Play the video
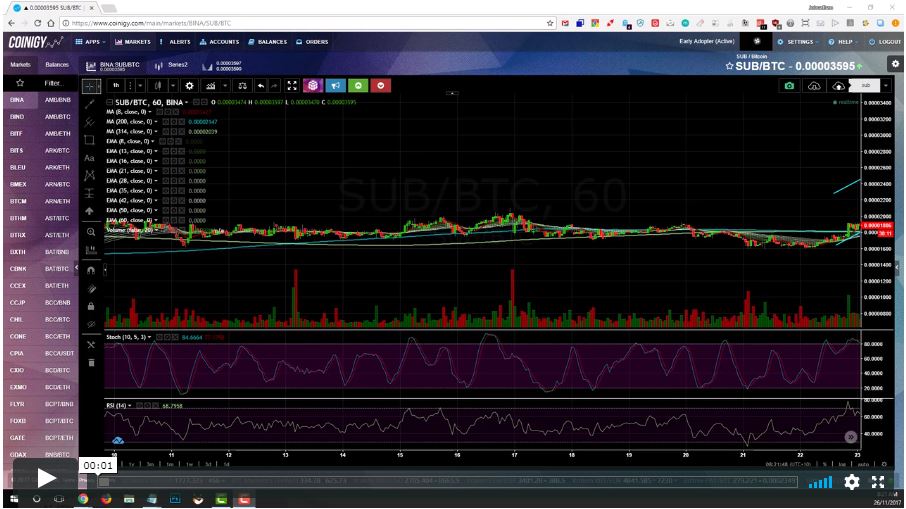The width and height of the screenshot is (906, 509). [46, 478]
